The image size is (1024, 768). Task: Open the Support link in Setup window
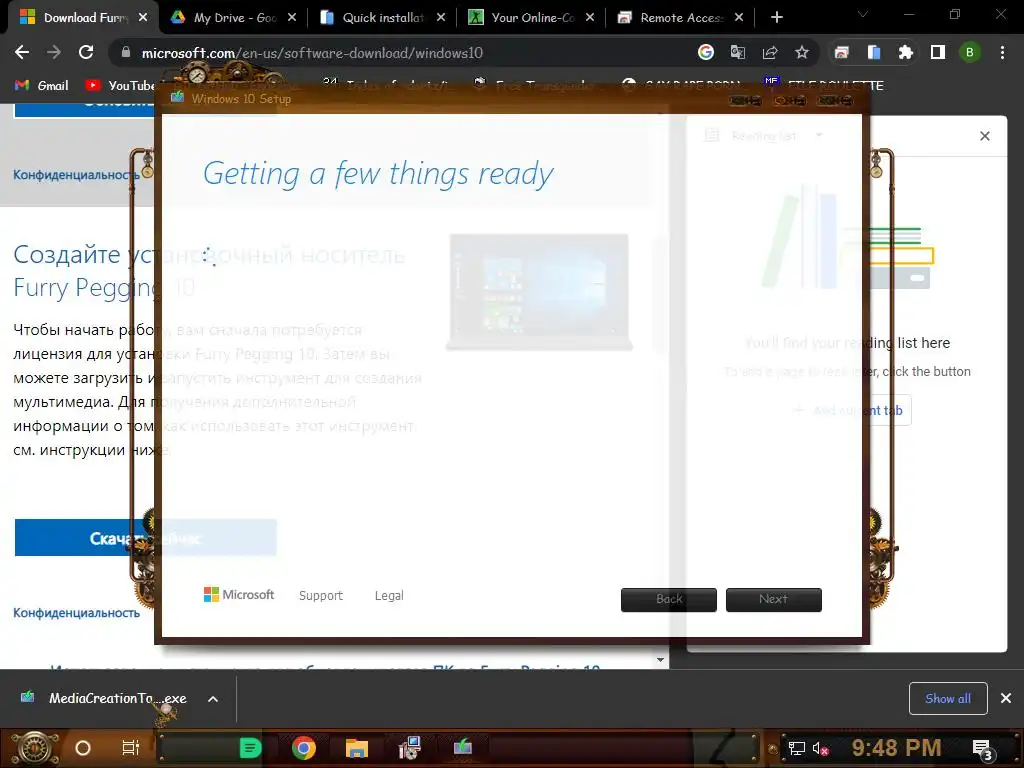(321, 596)
